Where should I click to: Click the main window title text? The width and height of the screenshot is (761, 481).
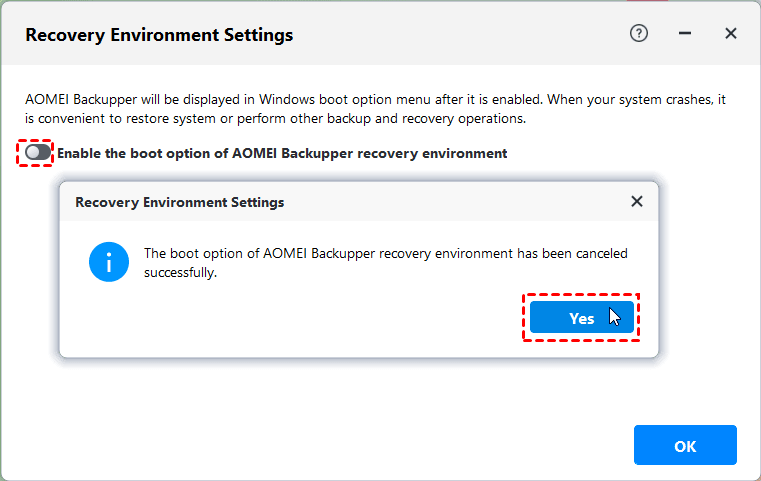click(x=159, y=35)
